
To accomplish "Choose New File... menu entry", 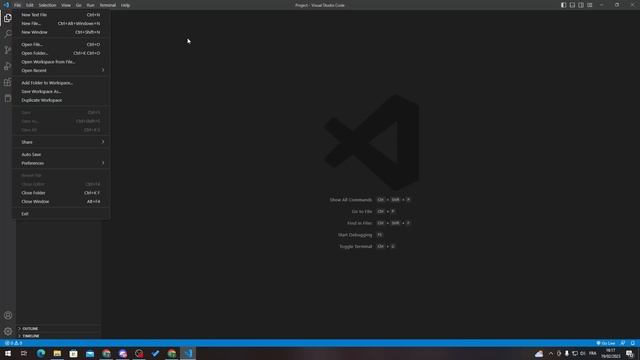I will 61,24.
